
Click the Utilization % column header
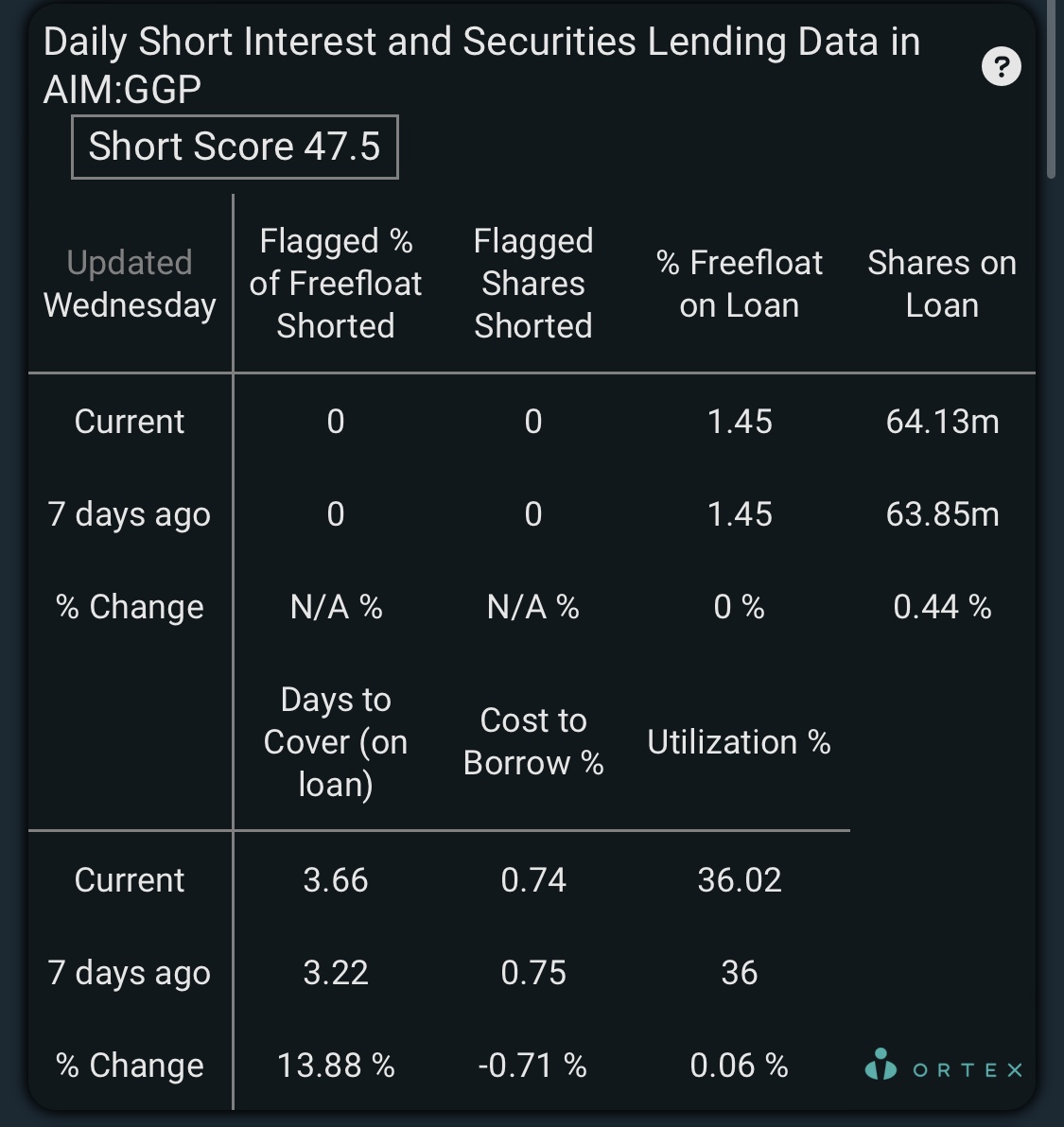click(739, 742)
